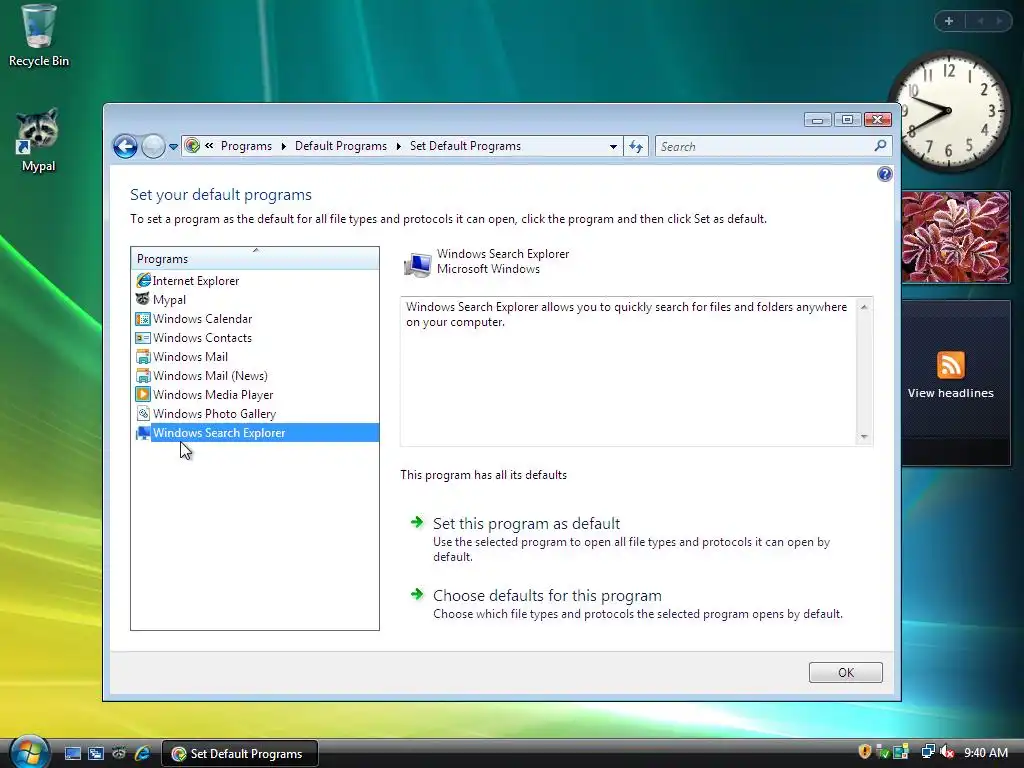Click Set this program as default
Image resolution: width=1024 pixels, height=768 pixels.
[x=526, y=524]
